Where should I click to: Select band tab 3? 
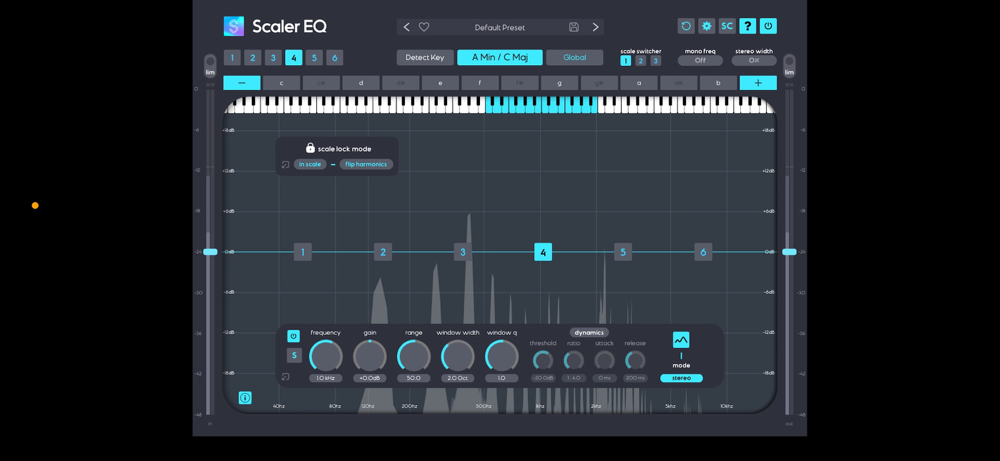(273, 58)
